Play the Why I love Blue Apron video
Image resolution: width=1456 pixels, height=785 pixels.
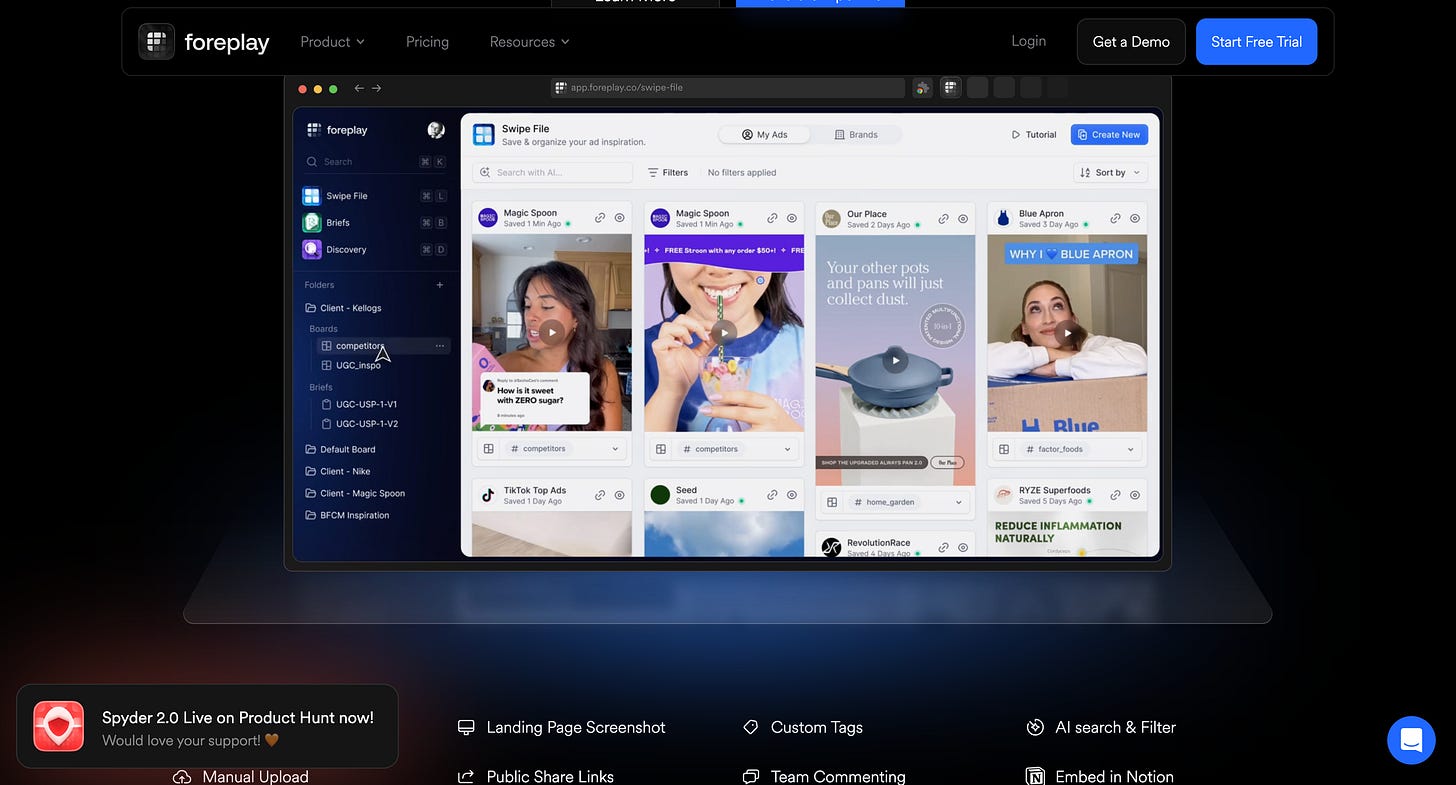pos(1068,333)
